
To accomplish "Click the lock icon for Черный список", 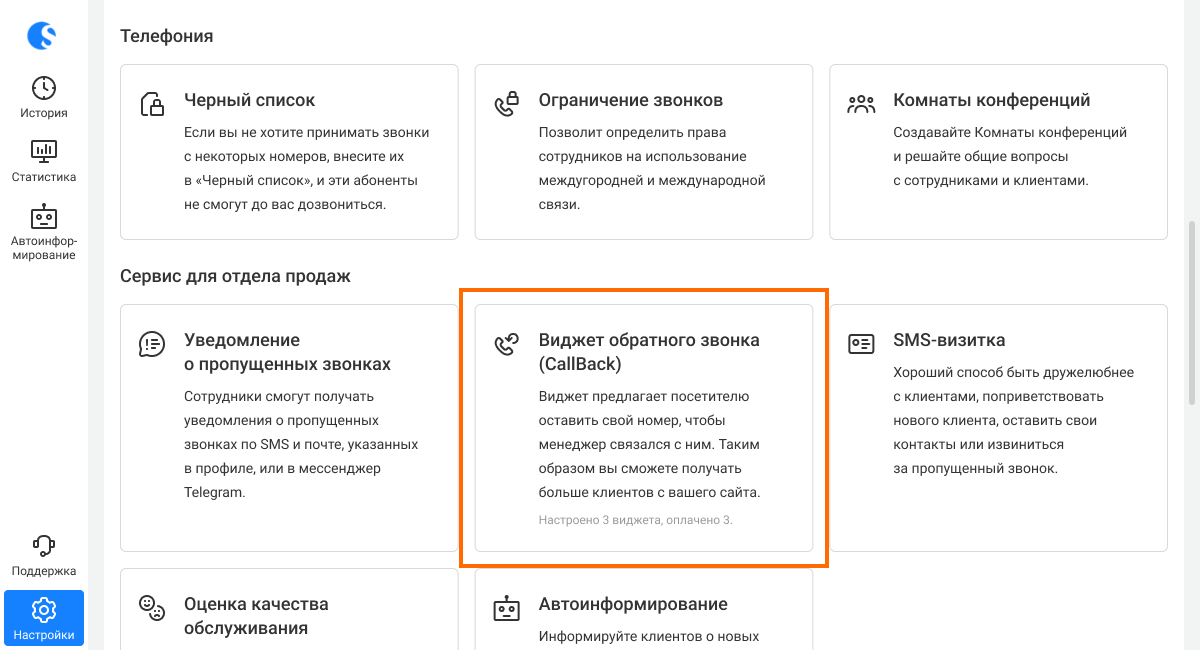I will (x=152, y=103).
